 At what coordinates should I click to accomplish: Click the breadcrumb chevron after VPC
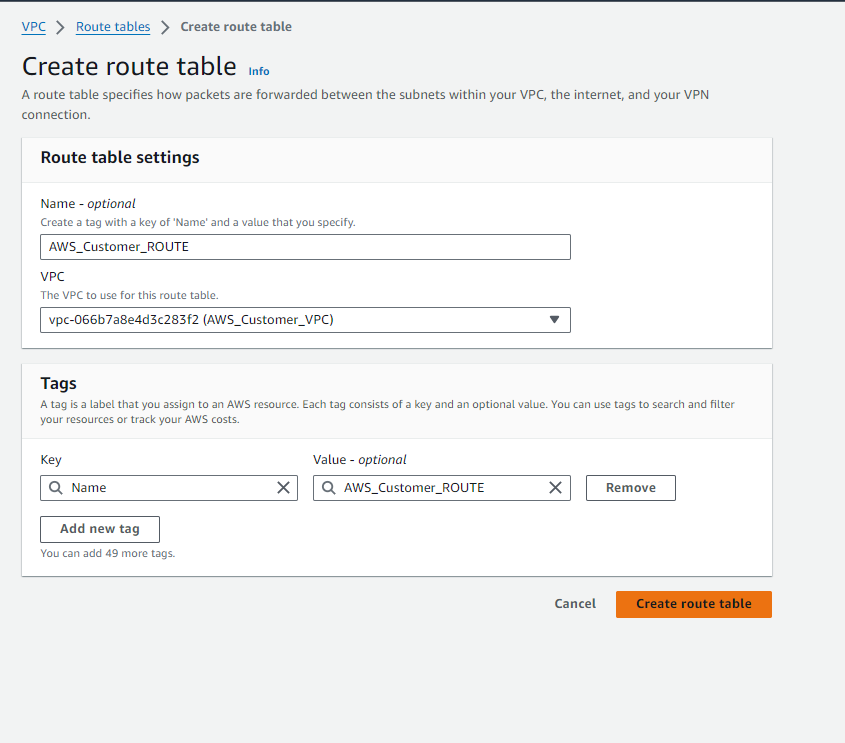[x=60, y=27]
